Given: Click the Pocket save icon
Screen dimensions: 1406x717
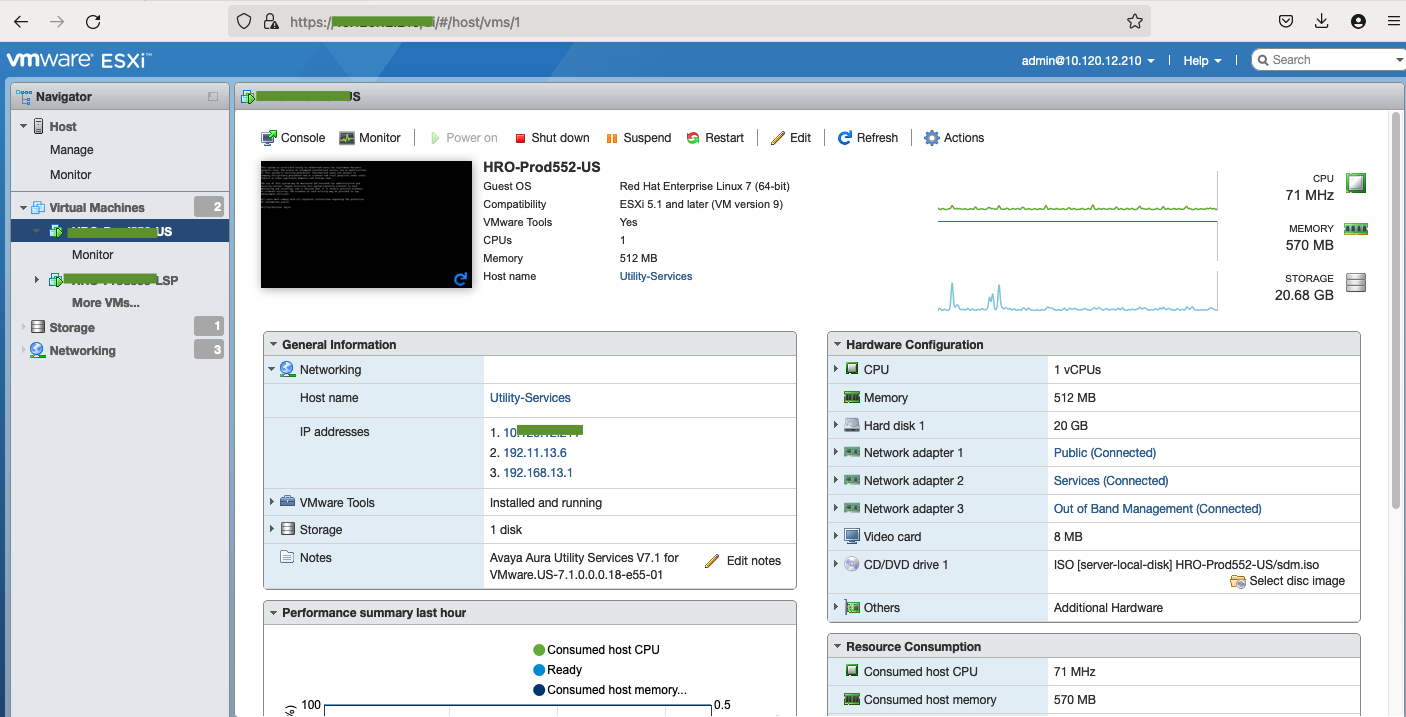Looking at the screenshot, I should tap(1286, 21).
